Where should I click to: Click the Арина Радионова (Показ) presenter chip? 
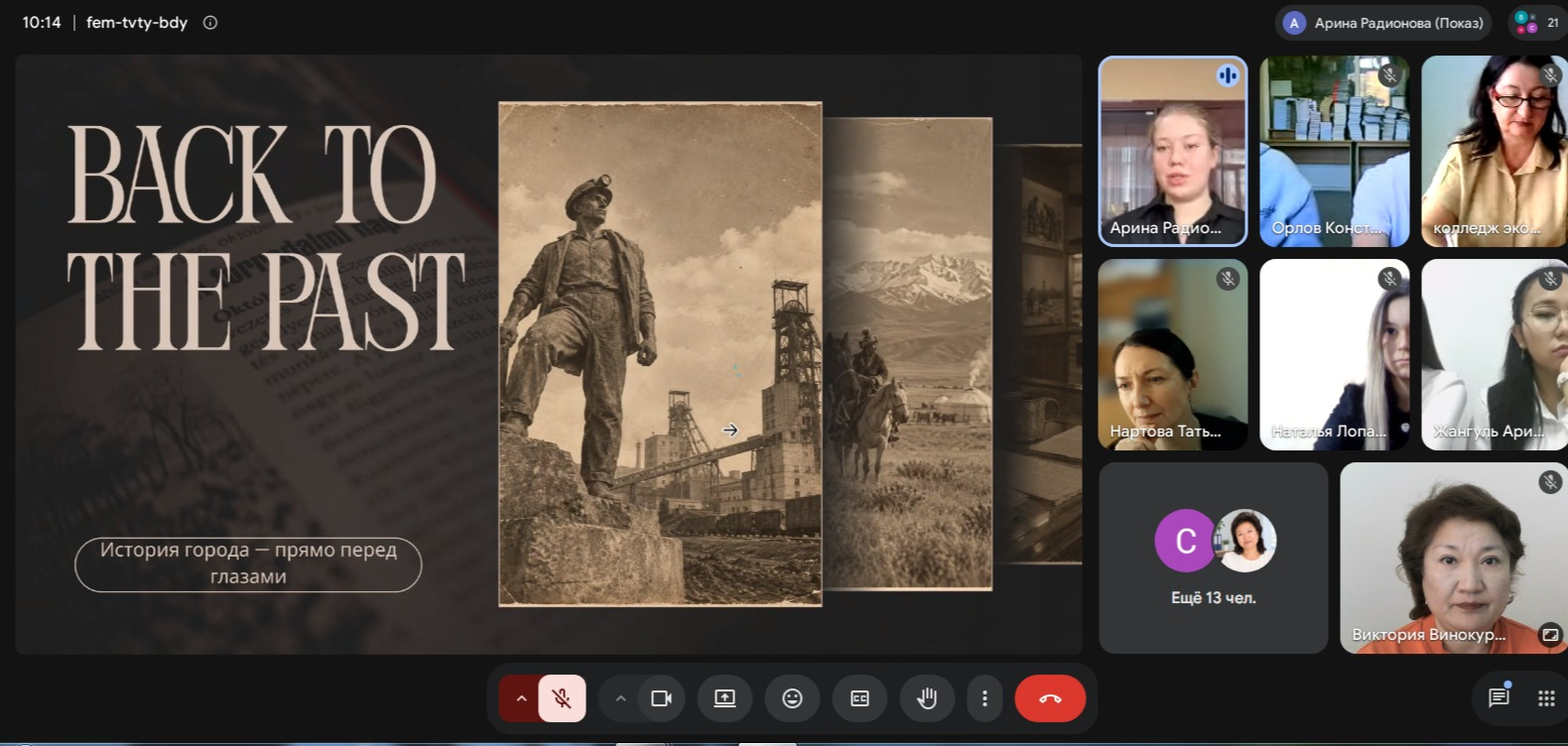click(x=1383, y=23)
